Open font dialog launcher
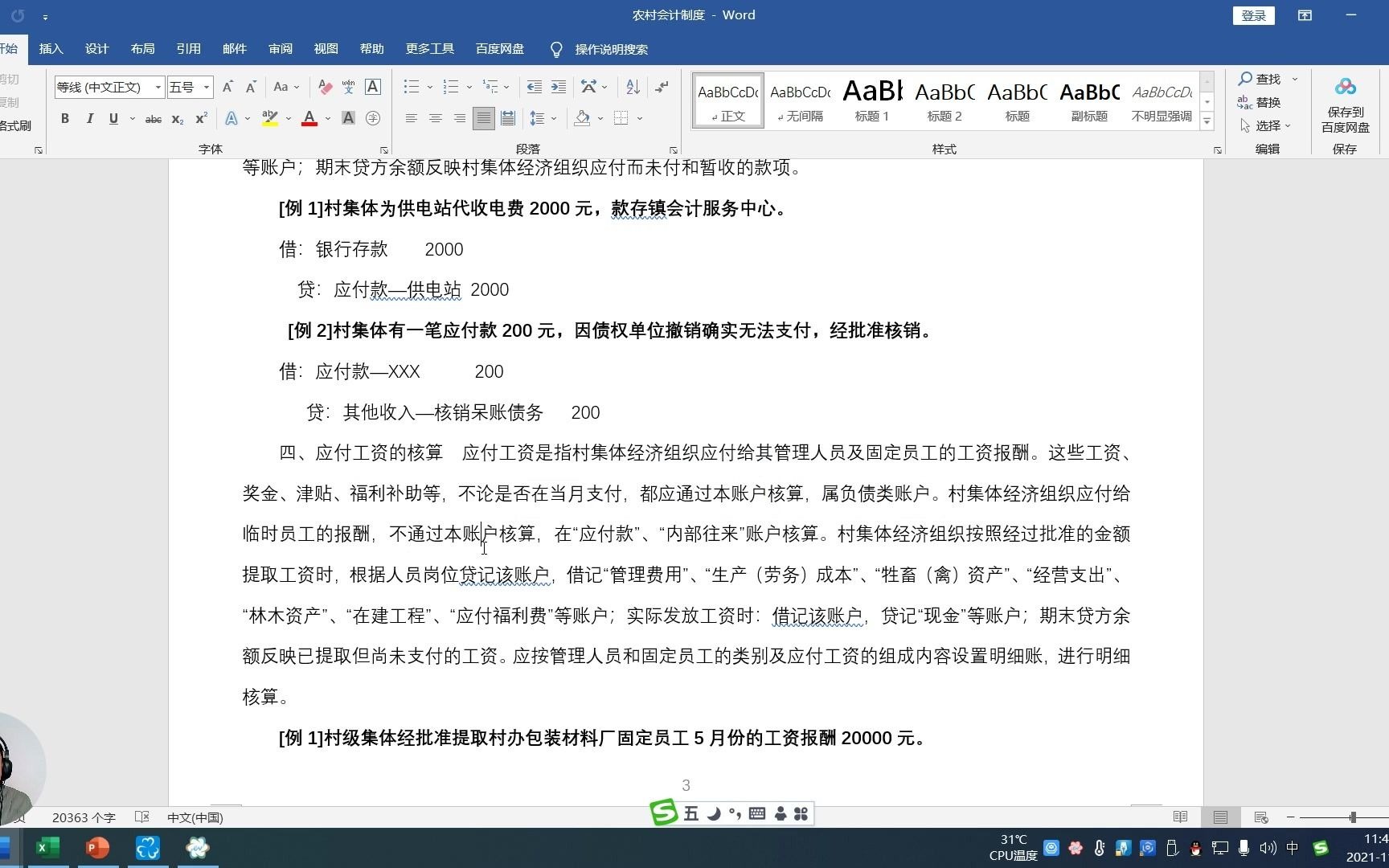This screenshot has height=868, width=1389. 384,150
